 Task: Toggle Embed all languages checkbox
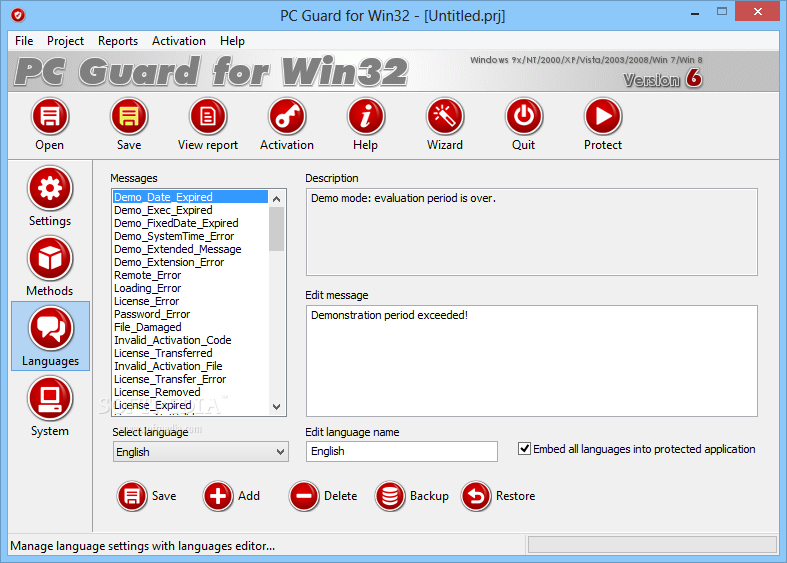pyautogui.click(x=524, y=449)
